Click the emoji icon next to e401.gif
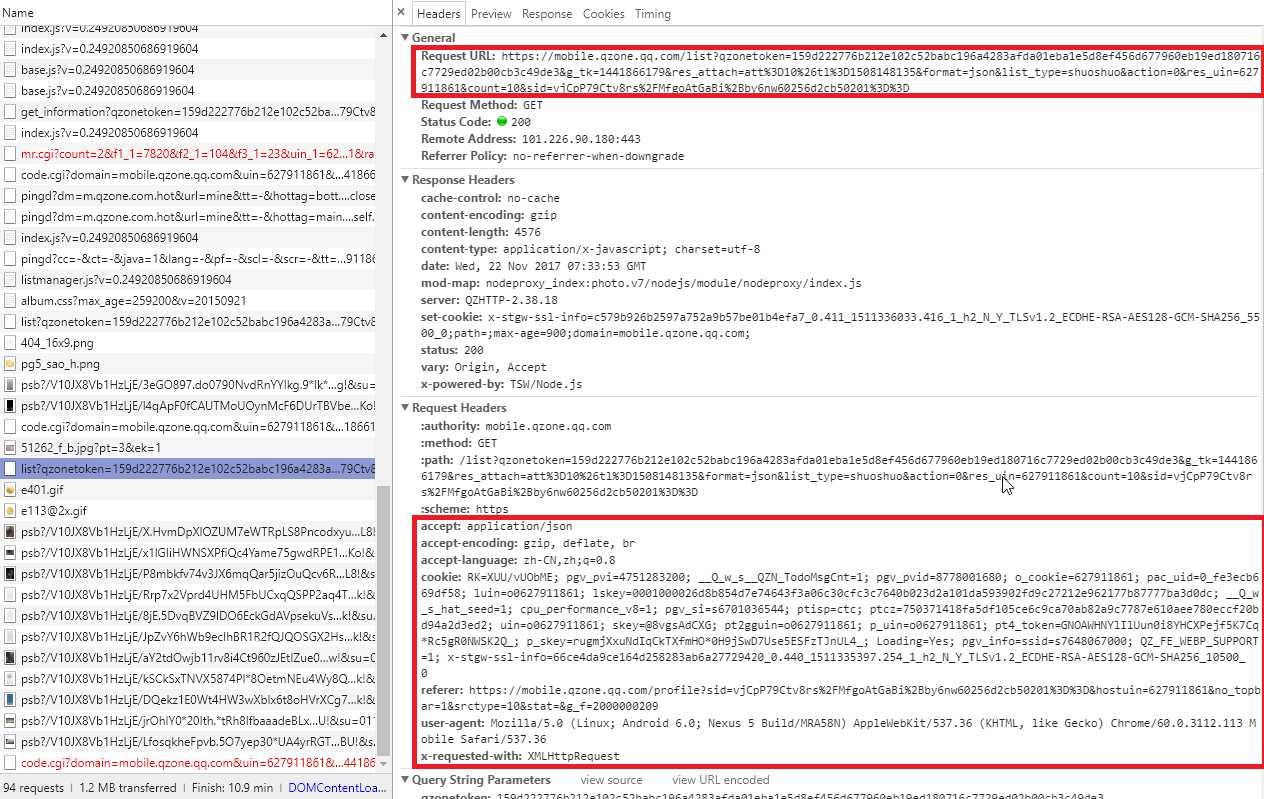Viewport: 1264px width, 799px height. pyautogui.click(x=10, y=490)
